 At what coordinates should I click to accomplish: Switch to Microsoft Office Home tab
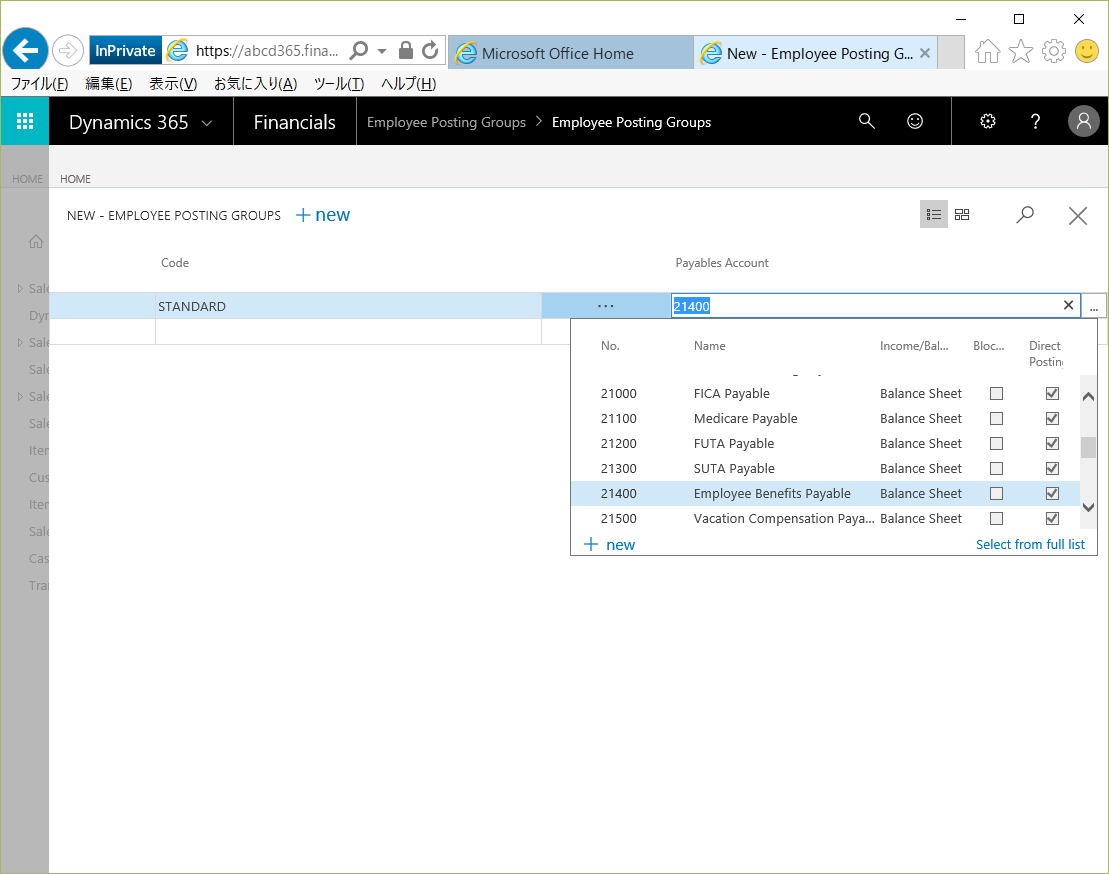pyautogui.click(x=571, y=53)
